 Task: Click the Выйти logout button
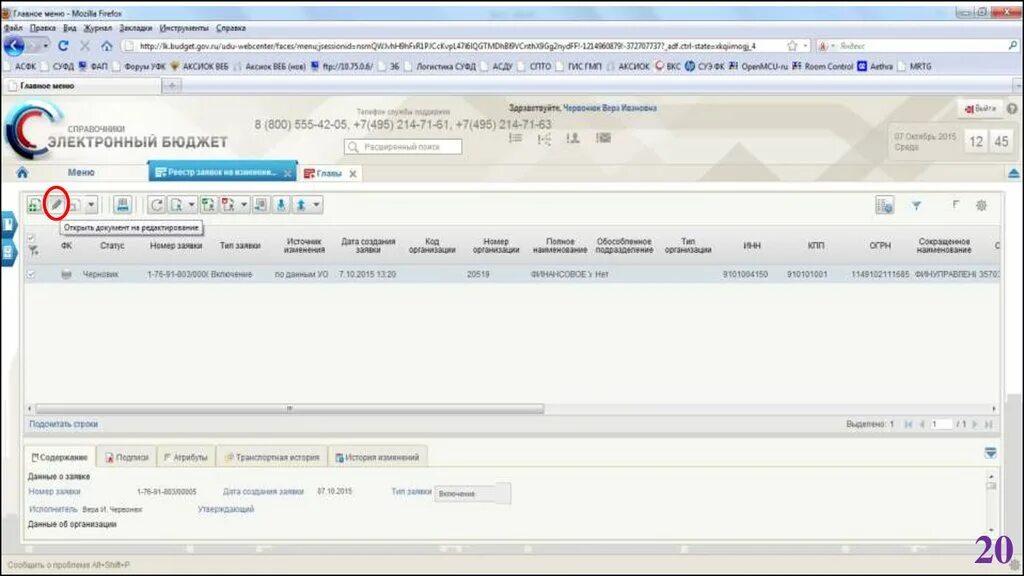[980, 108]
